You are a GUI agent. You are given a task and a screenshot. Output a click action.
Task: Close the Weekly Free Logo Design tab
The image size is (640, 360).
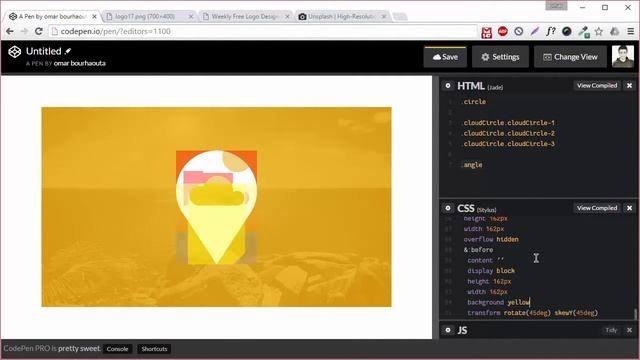[x=287, y=17]
